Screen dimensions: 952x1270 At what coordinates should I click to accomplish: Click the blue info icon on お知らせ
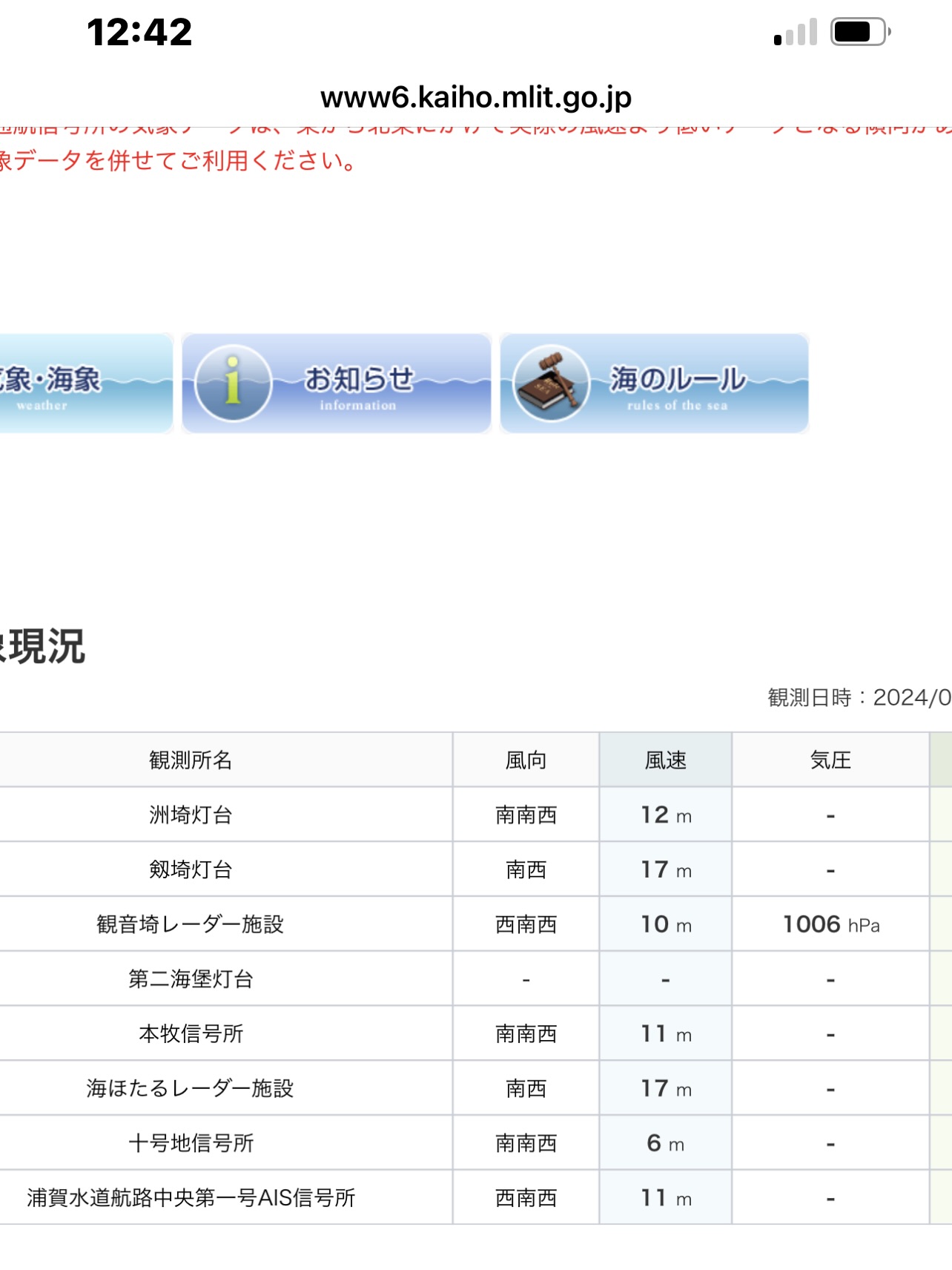[x=233, y=384]
